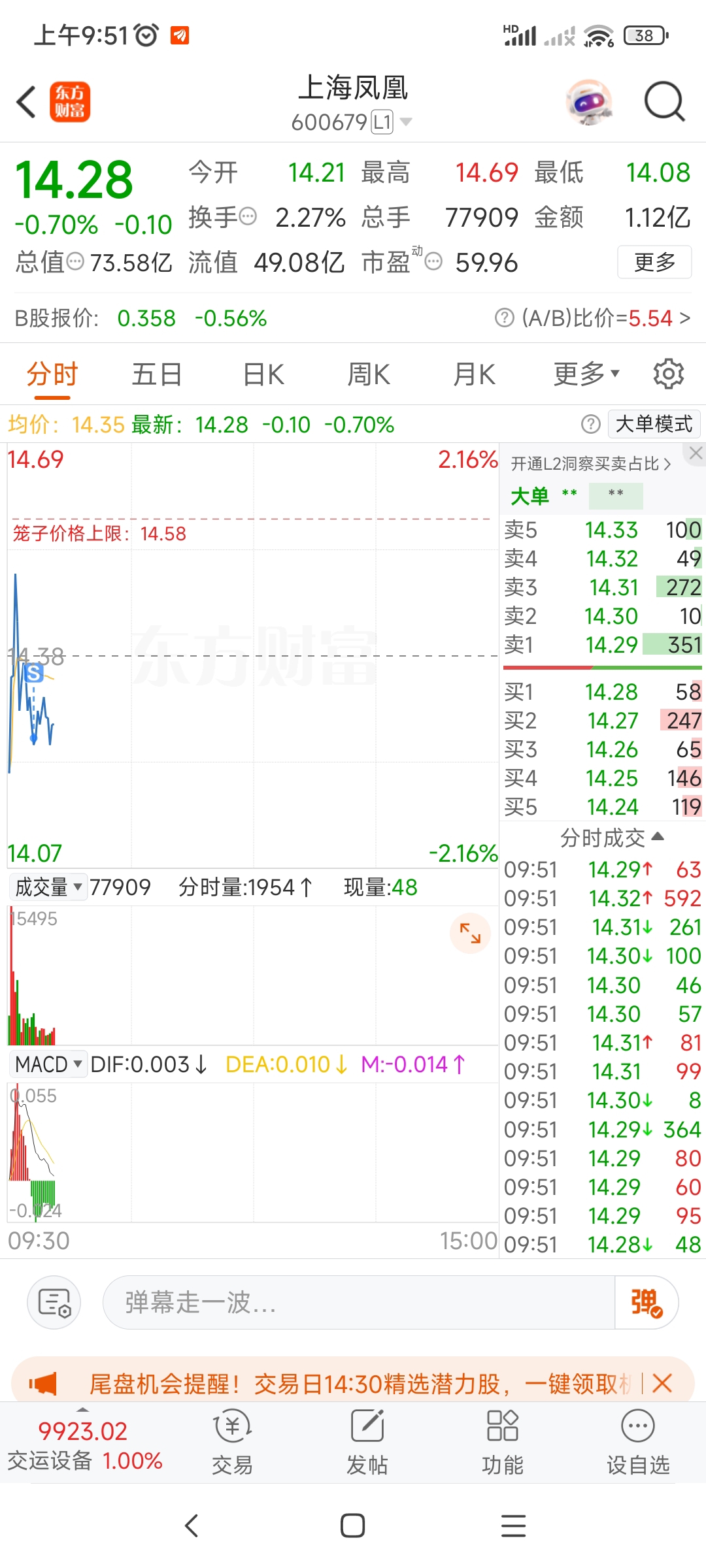Select the 分时 tab
This screenshot has height=1568, width=706.
click(52, 375)
